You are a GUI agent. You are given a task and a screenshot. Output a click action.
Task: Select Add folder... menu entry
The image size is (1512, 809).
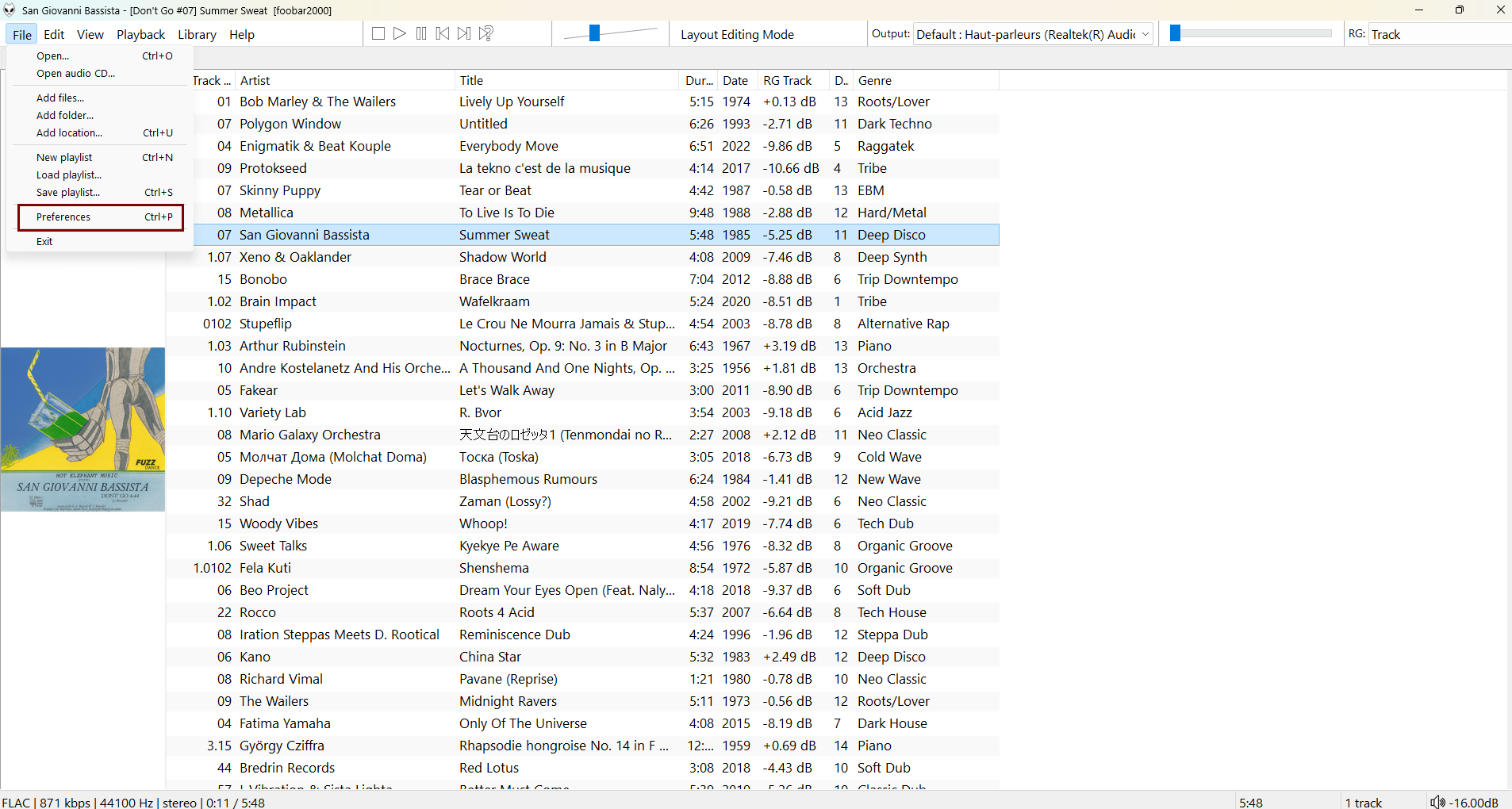click(x=100, y=115)
